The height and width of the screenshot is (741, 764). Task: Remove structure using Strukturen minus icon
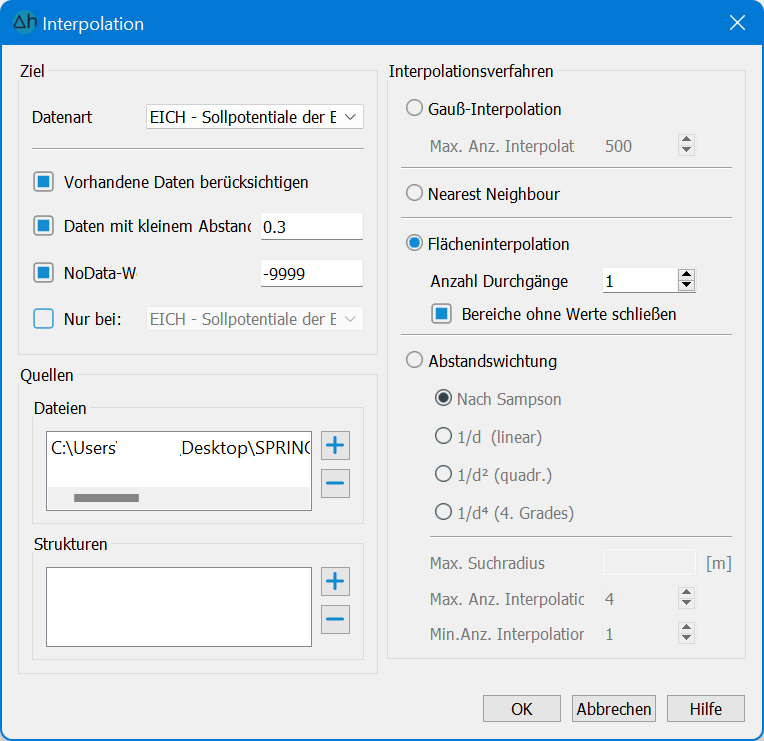click(335, 619)
